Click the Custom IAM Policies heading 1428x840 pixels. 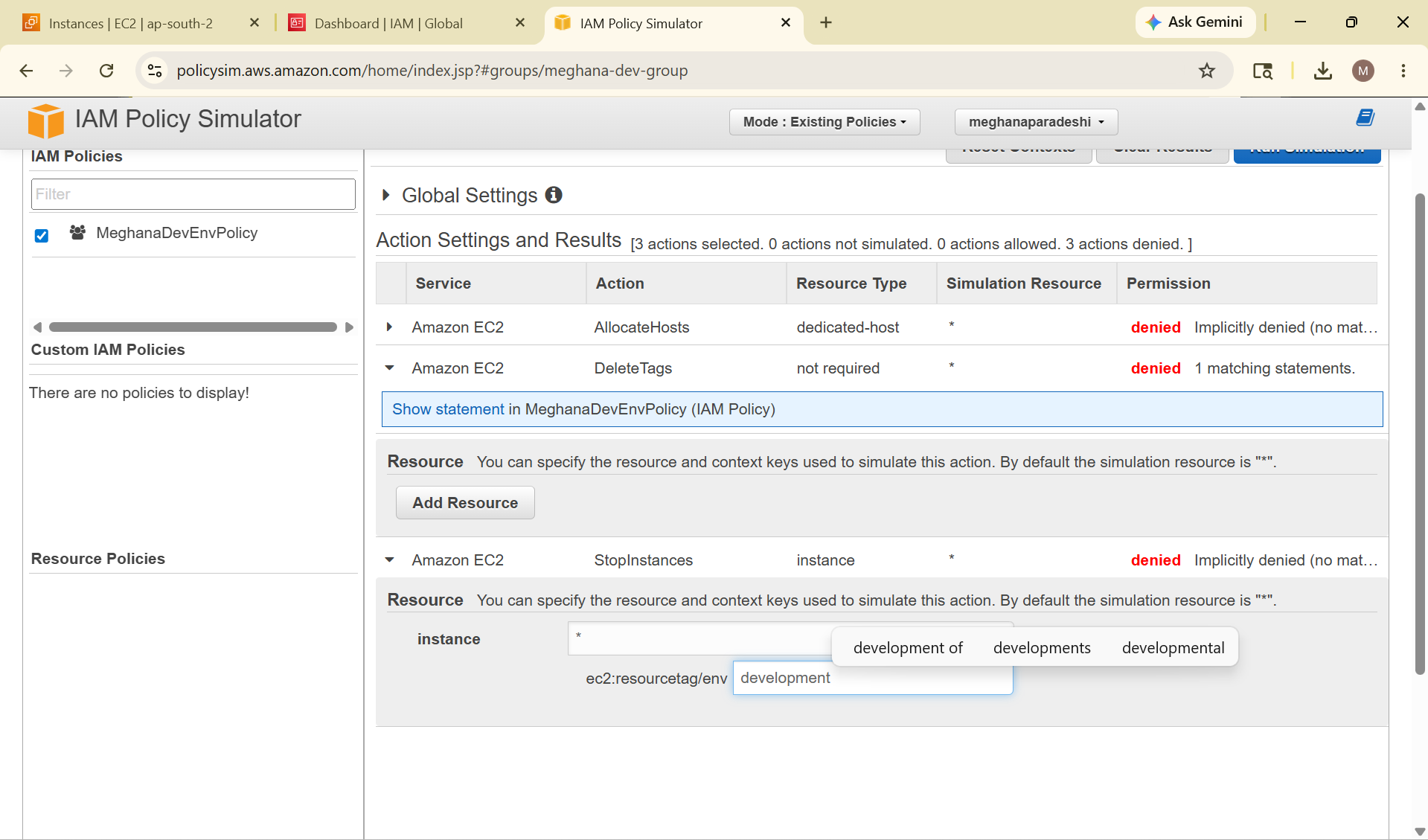108,350
